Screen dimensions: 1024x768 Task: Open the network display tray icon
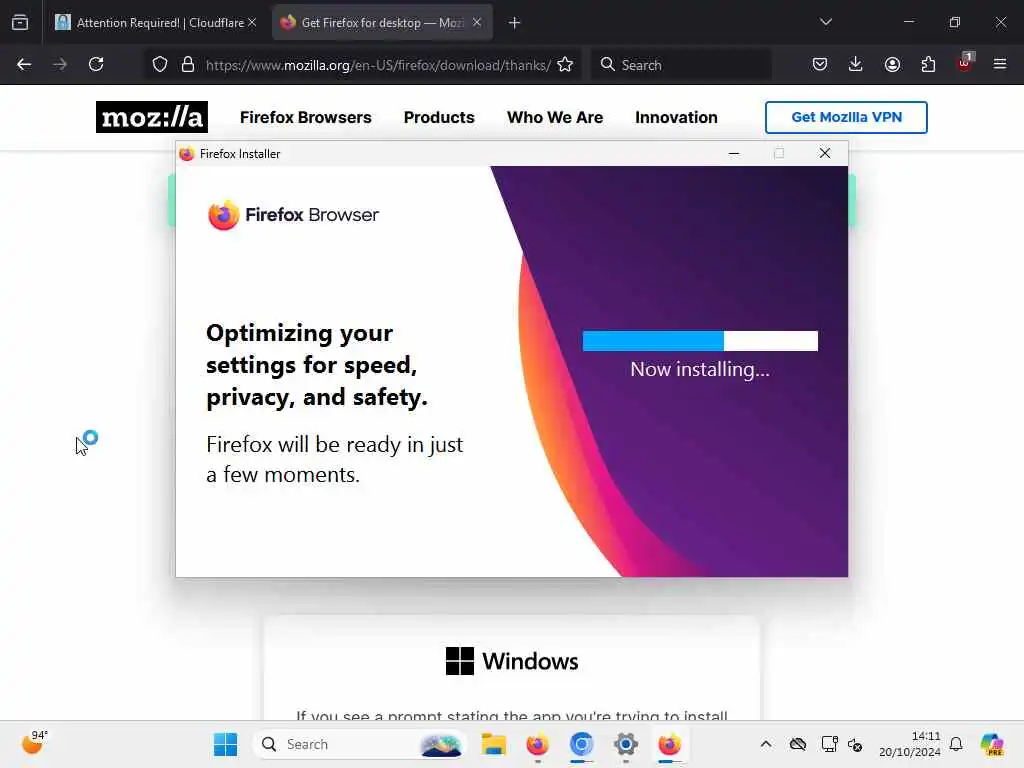(829, 744)
